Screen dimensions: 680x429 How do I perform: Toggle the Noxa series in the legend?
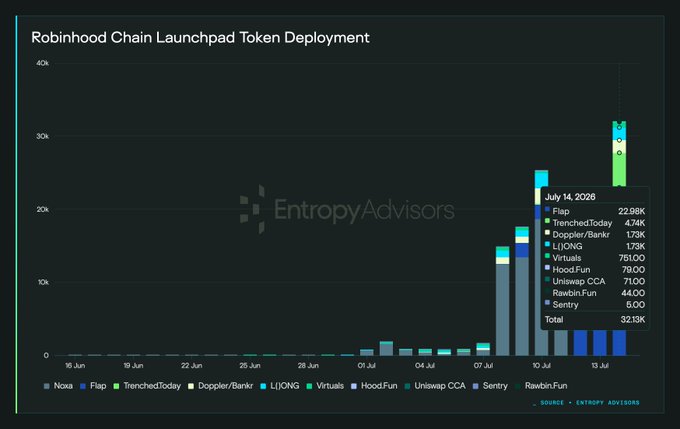tap(58, 386)
